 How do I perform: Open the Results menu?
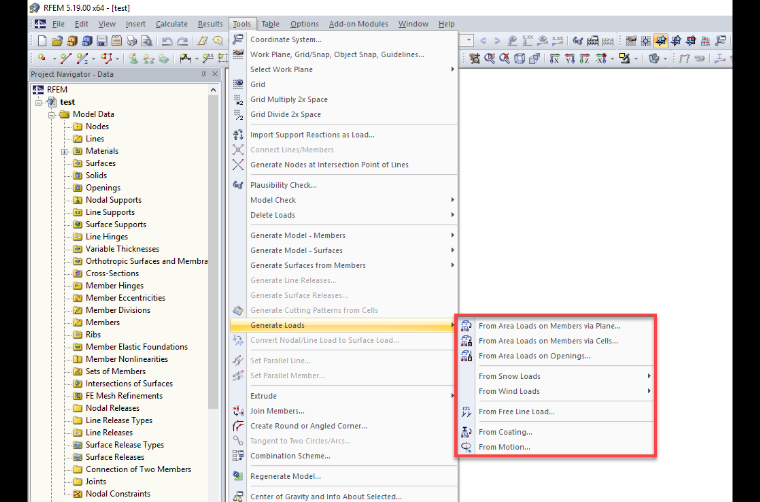point(210,24)
